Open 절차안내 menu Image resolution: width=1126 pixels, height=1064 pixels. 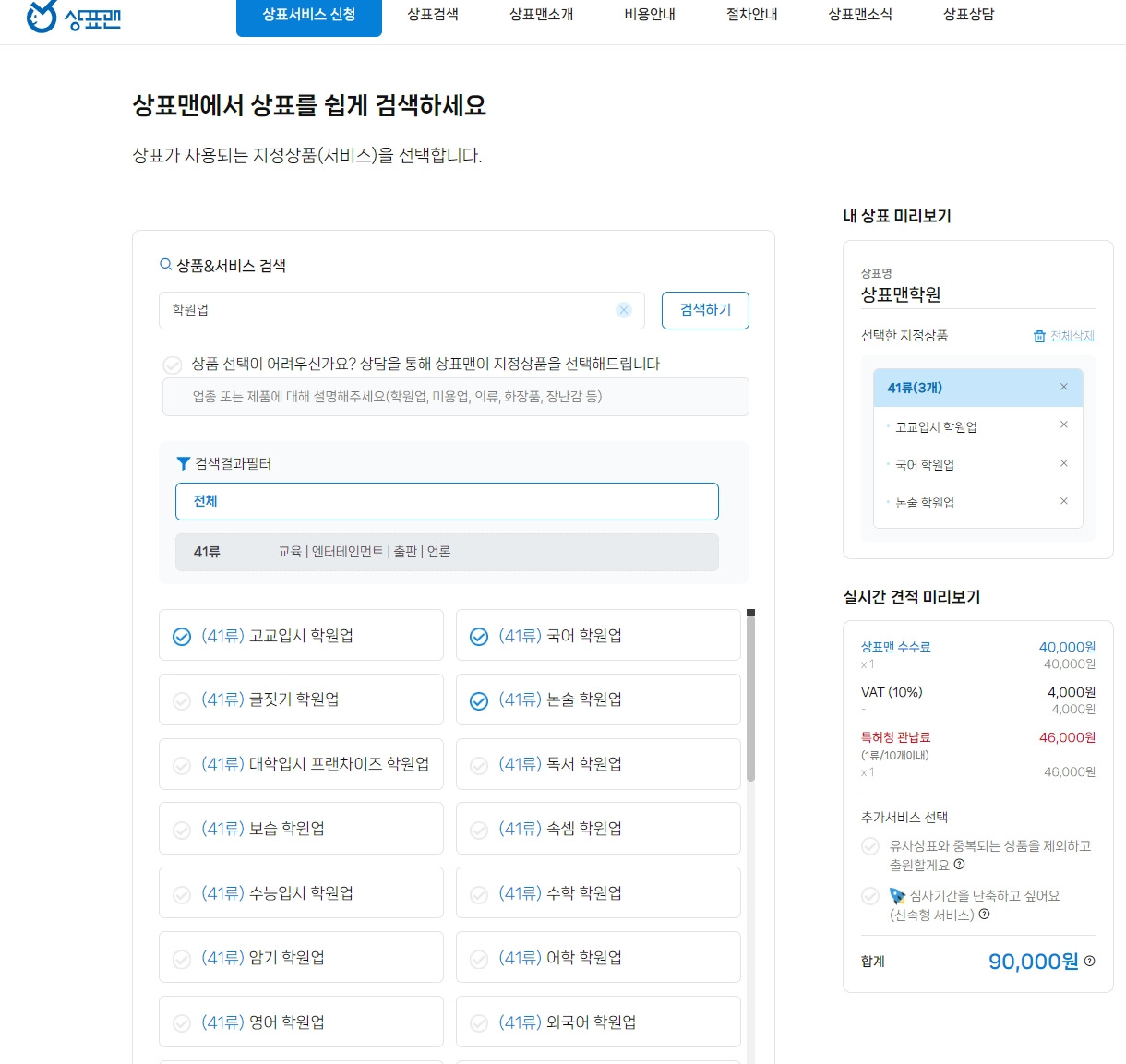pos(752,15)
